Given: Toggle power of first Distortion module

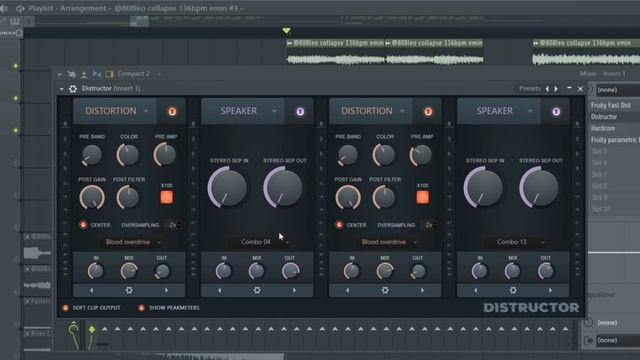Looking at the screenshot, I should 172,111.
